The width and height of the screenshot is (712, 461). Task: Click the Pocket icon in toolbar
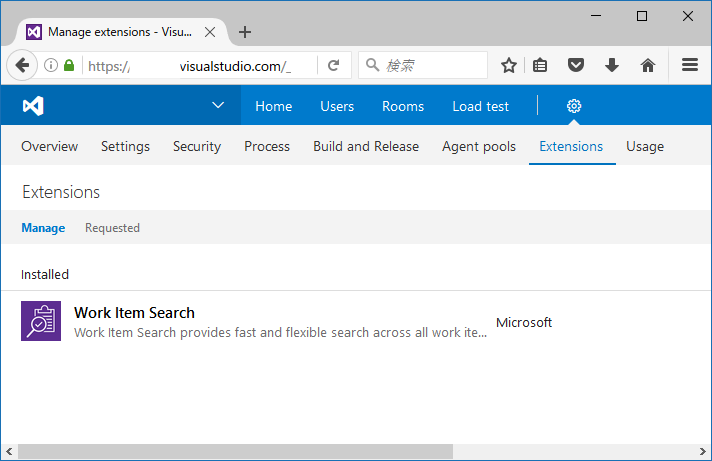pyautogui.click(x=576, y=66)
